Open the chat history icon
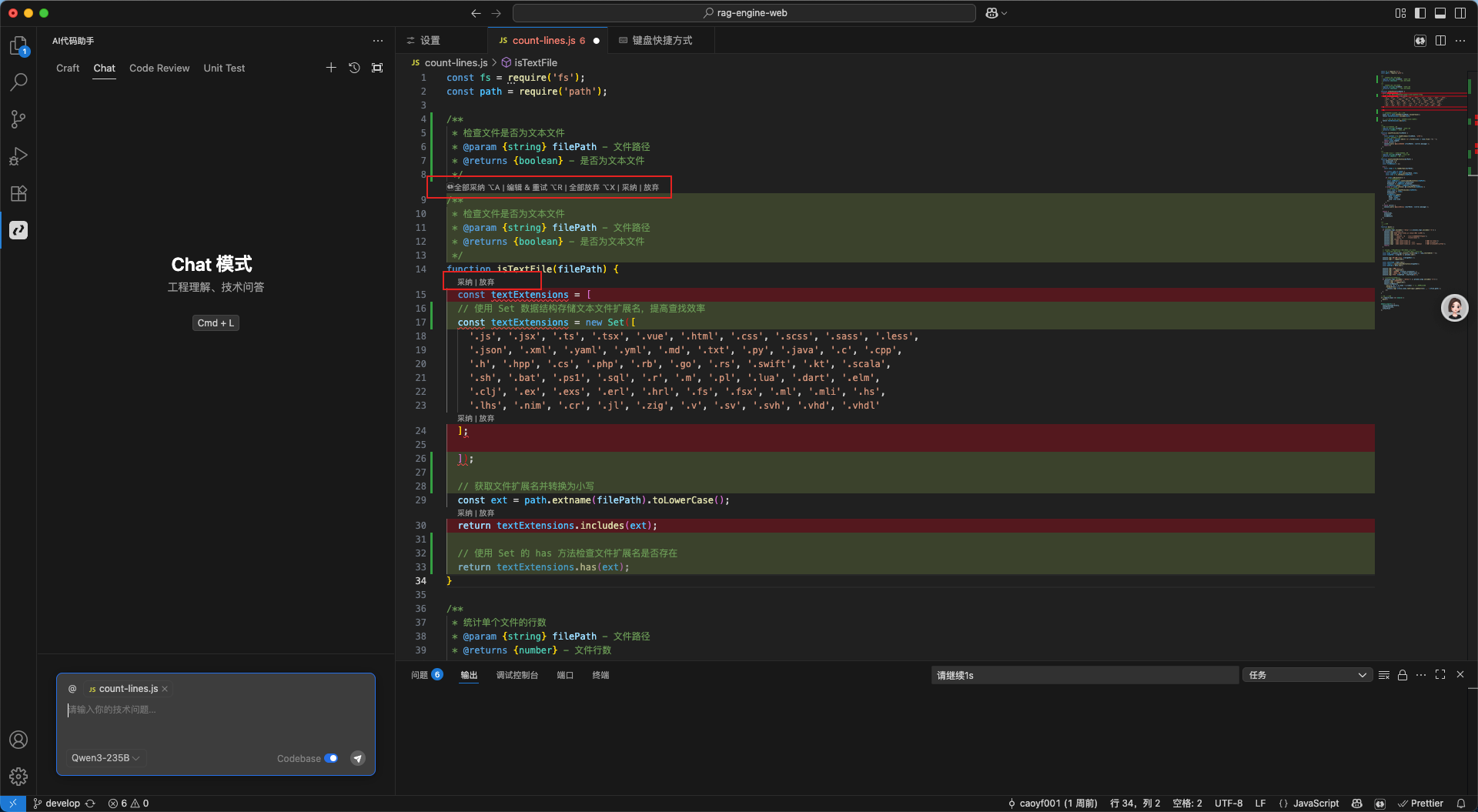 354,68
